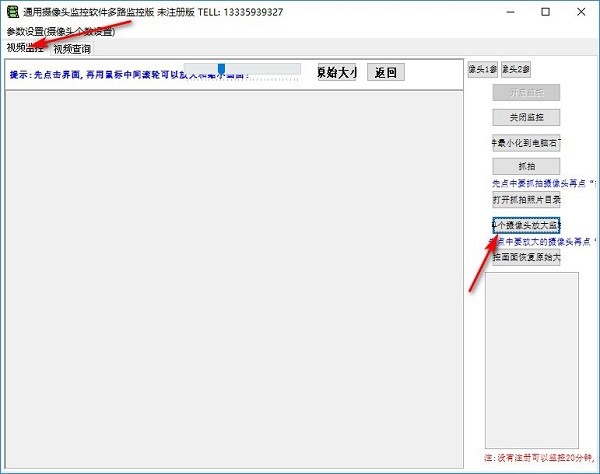Open the 参数设置(摄像头个数设置) menu

[61, 31]
